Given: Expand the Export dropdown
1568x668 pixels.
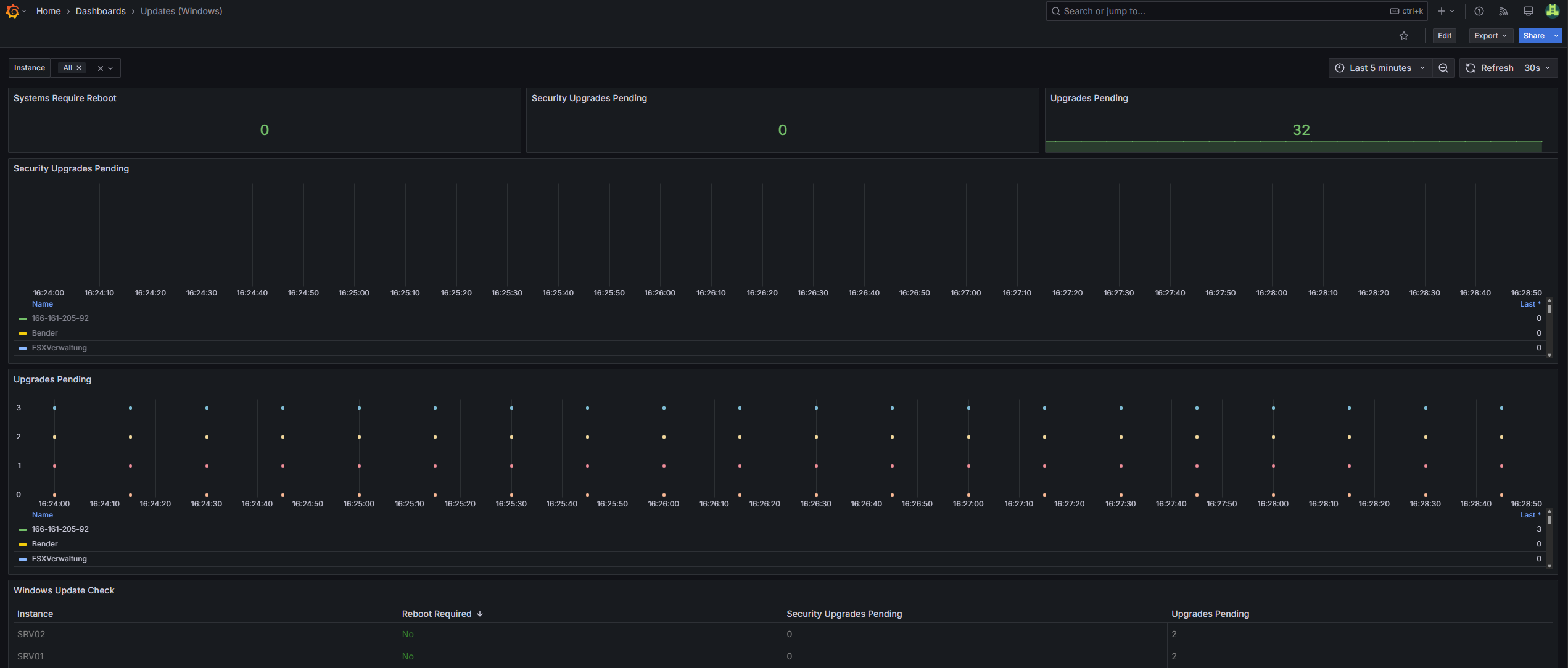Looking at the screenshot, I should (1490, 36).
